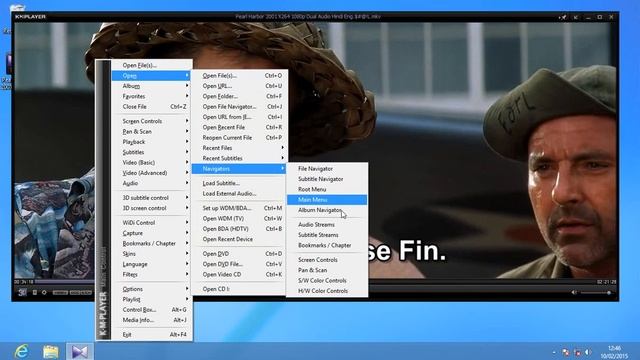Viewport: 640px width, 360px height.
Task: Open the Playlist submenu
Action: coord(152,299)
